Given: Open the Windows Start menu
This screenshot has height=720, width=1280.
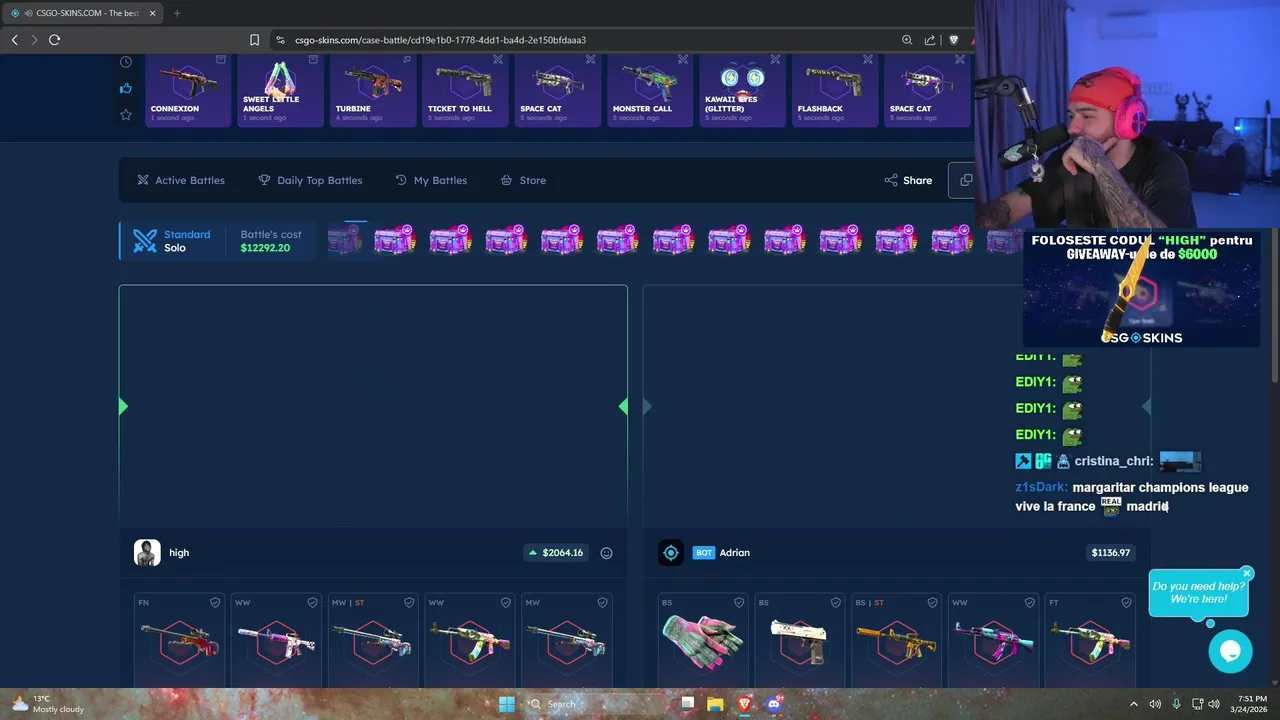Looking at the screenshot, I should coord(507,704).
